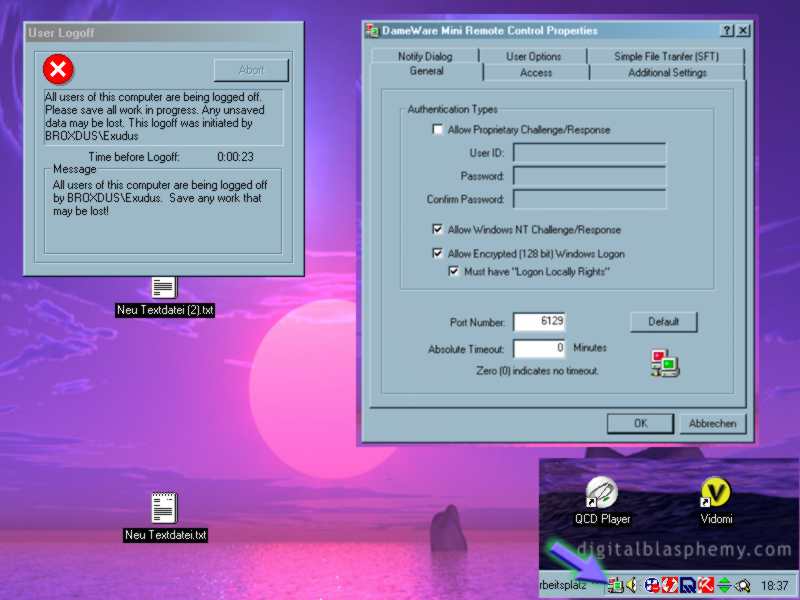This screenshot has width=800, height=600.
Task: Uncheck Allow Windows NT Challenge/Response
Action: [x=437, y=229]
